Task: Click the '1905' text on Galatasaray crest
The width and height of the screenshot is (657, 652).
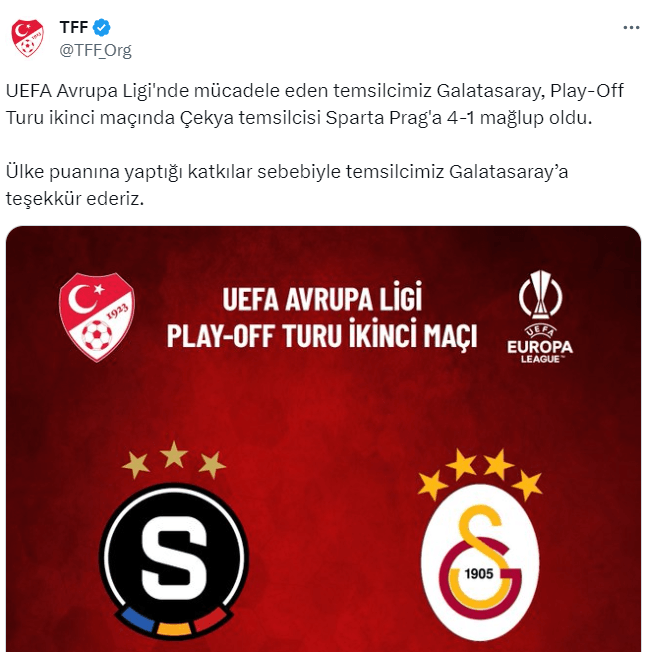Action: 479,573
